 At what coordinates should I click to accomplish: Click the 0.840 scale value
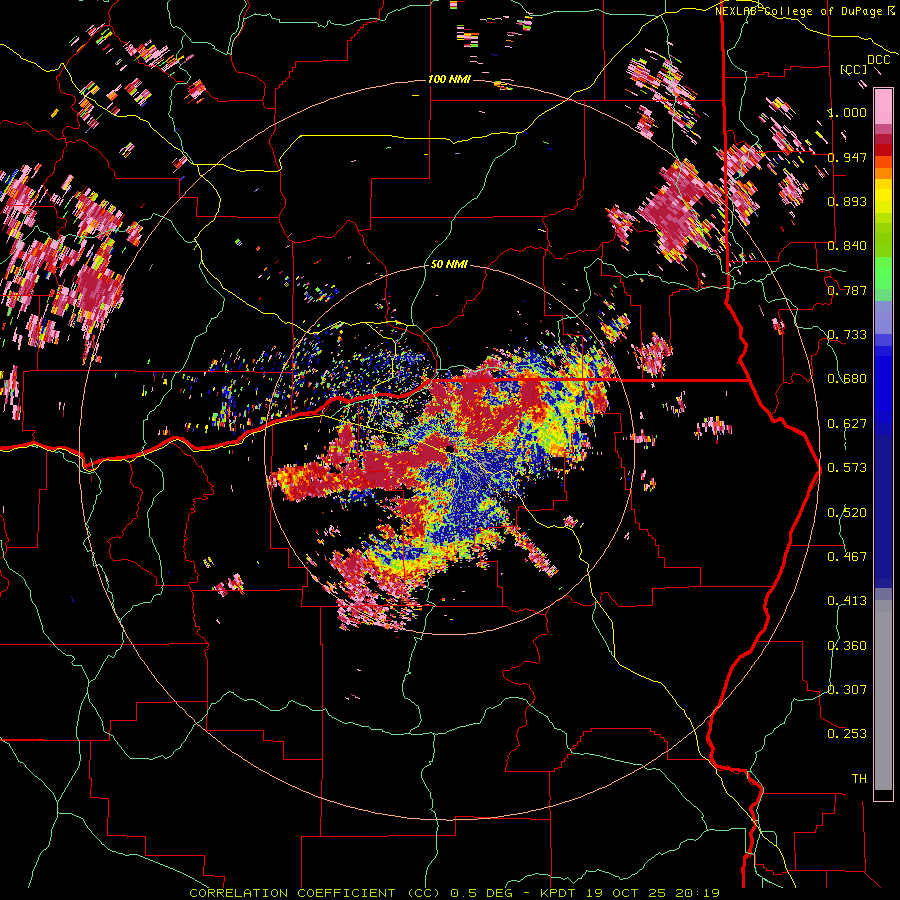[847, 246]
